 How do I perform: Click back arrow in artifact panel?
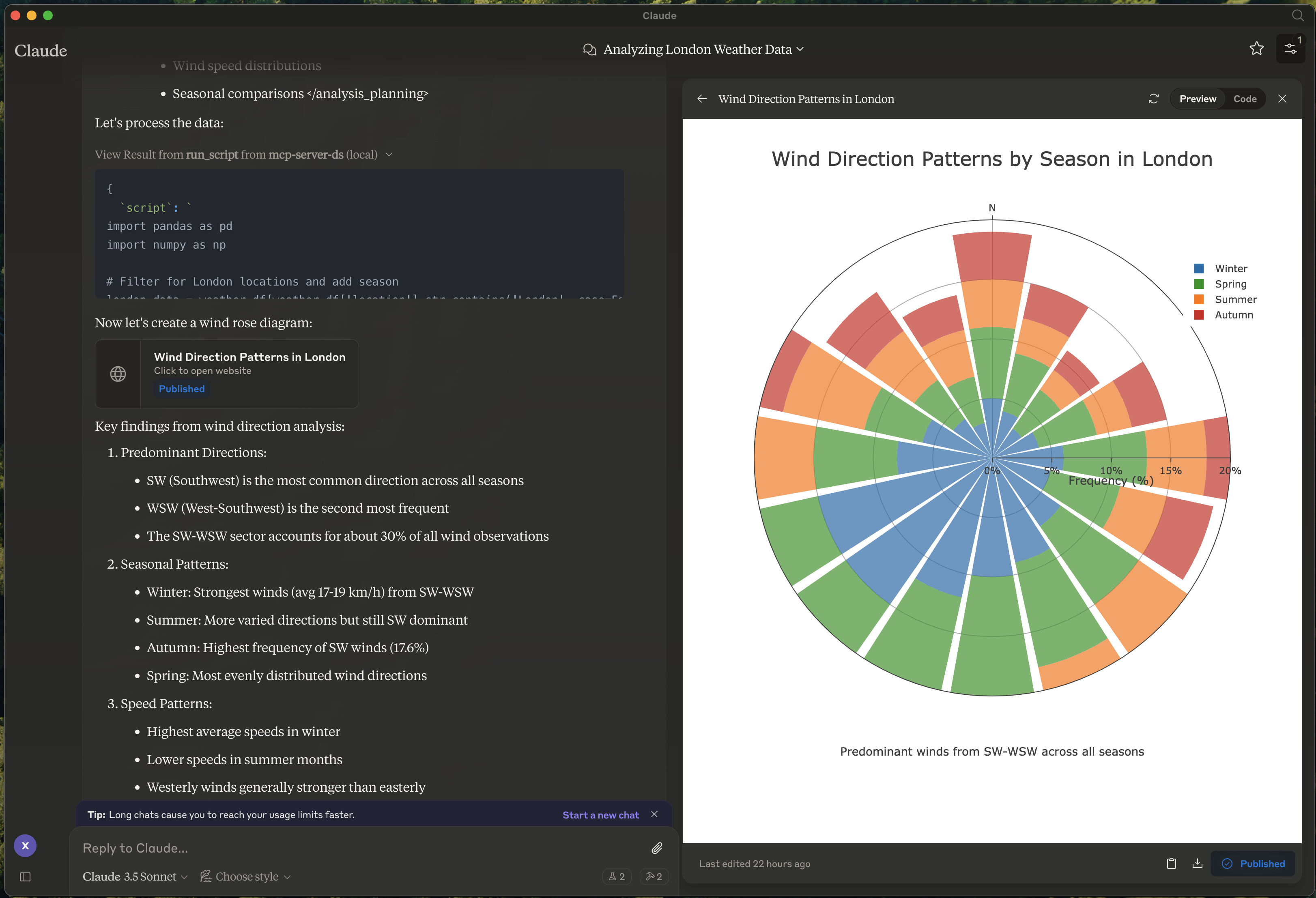coord(702,99)
